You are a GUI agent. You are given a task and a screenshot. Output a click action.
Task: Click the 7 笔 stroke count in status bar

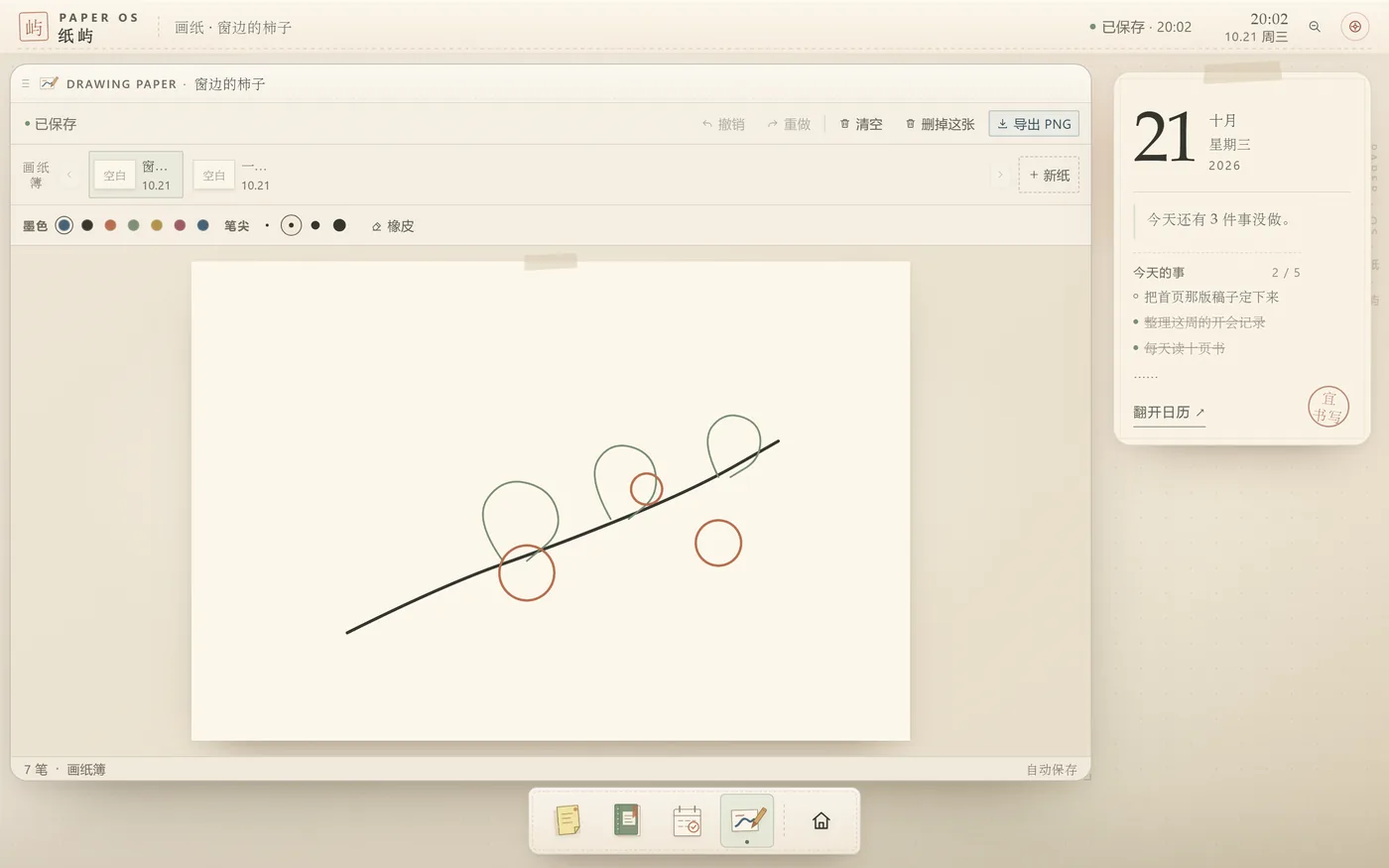36,770
